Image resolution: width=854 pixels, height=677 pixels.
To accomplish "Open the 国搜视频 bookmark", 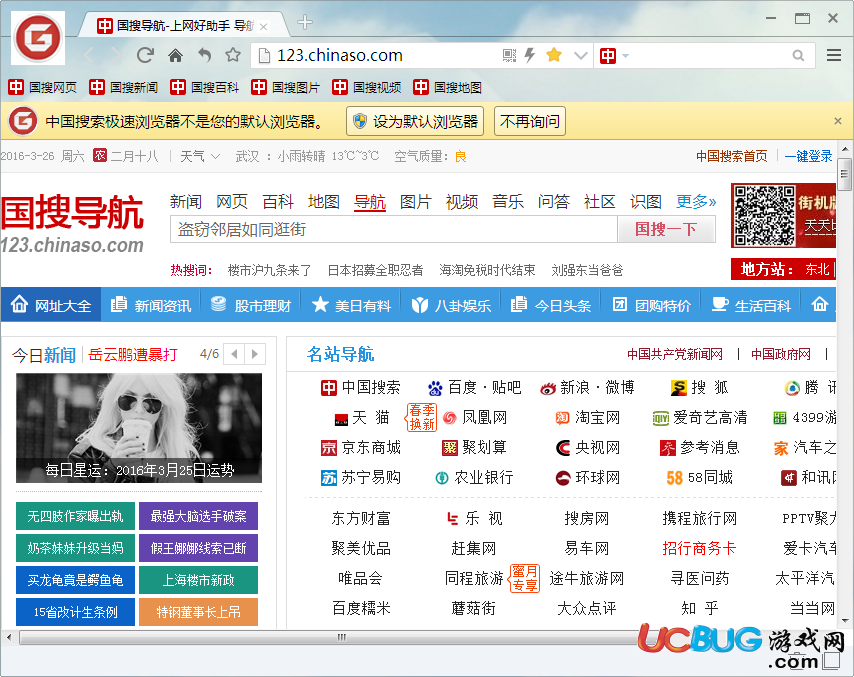I will point(367,87).
